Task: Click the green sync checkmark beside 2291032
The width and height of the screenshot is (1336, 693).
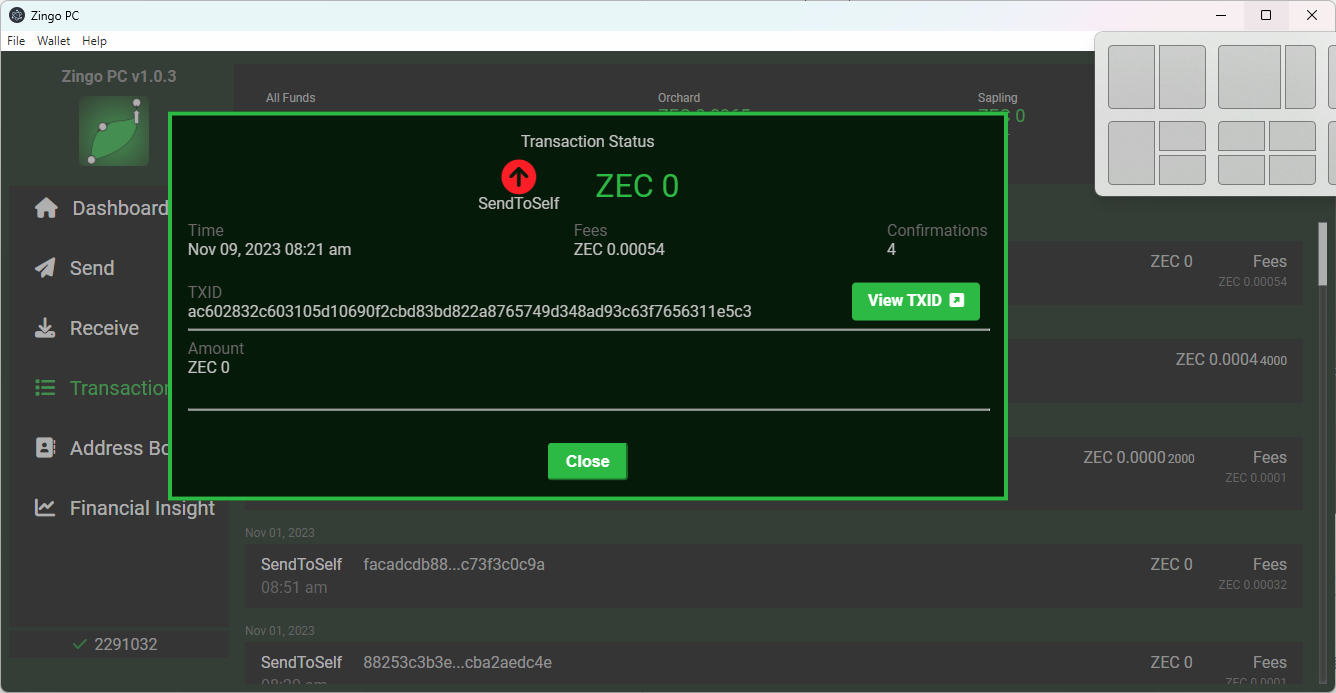Action: click(x=80, y=644)
